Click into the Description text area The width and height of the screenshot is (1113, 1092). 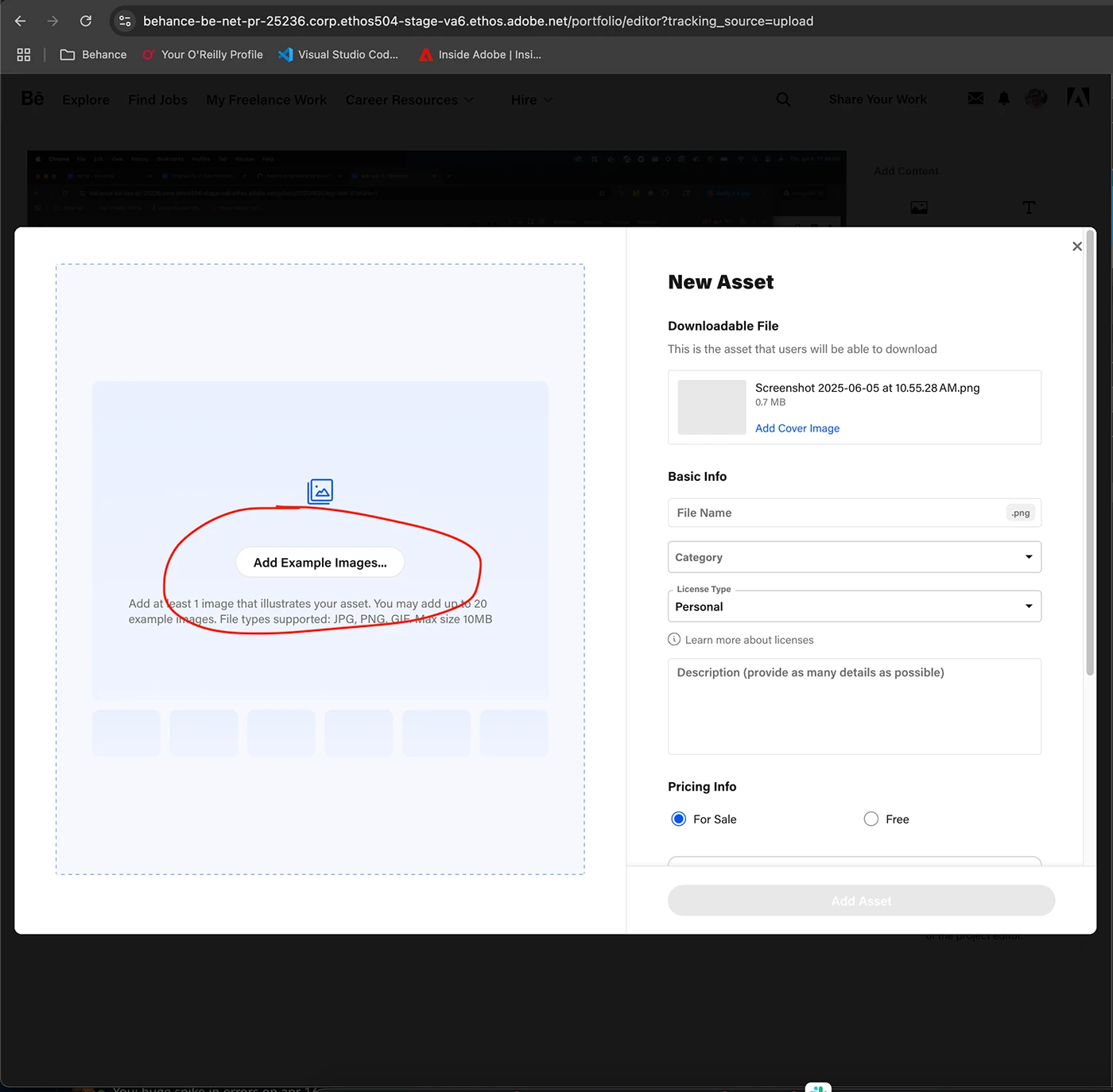pyautogui.click(x=854, y=706)
